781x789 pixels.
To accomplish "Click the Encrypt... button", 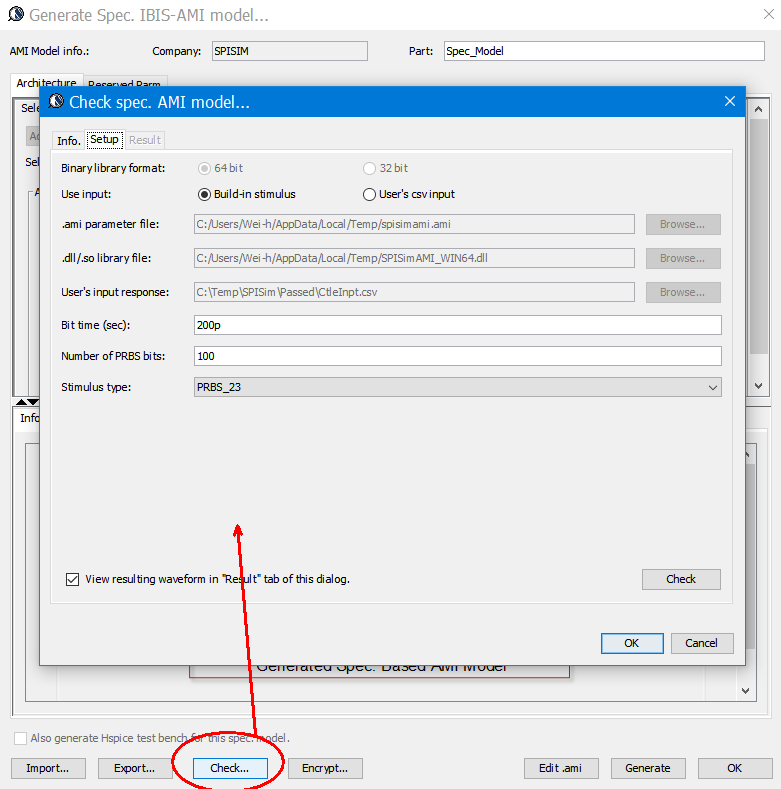I will (325, 768).
